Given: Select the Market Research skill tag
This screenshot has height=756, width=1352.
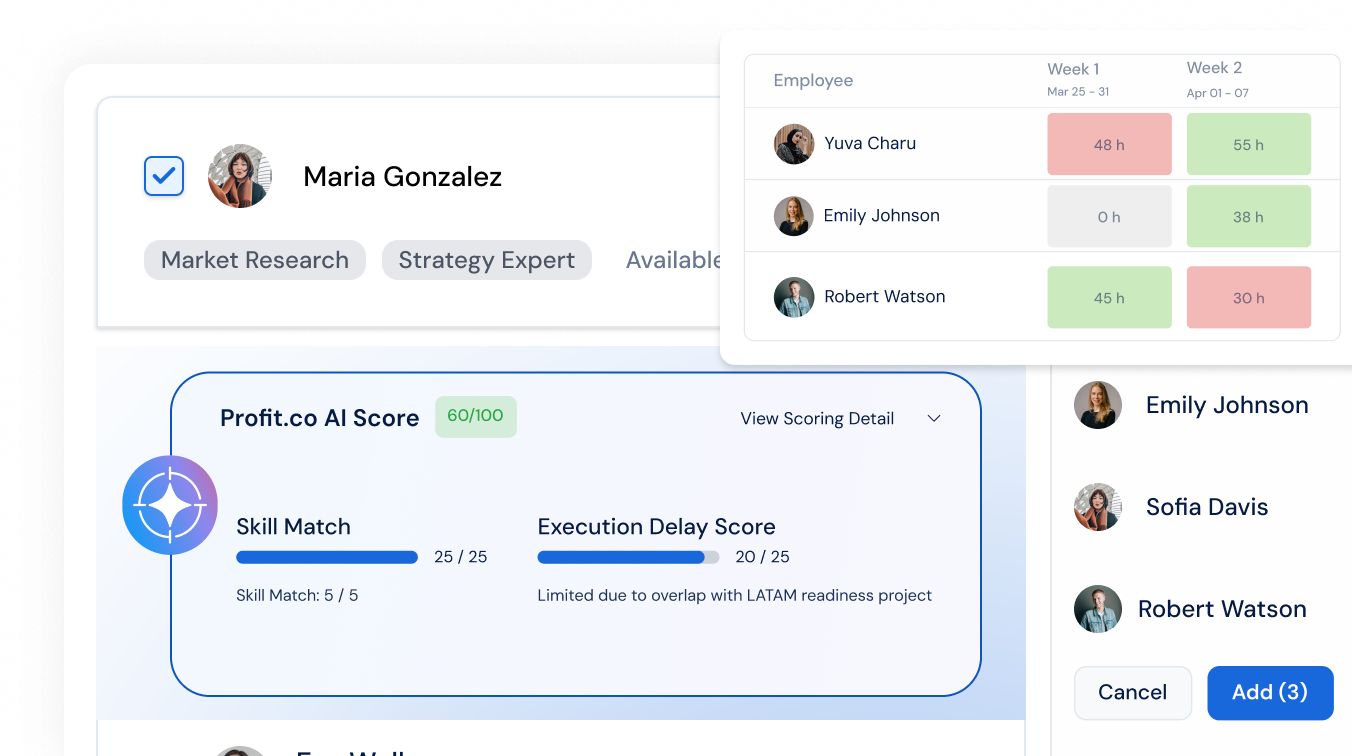Looking at the screenshot, I should point(255,260).
